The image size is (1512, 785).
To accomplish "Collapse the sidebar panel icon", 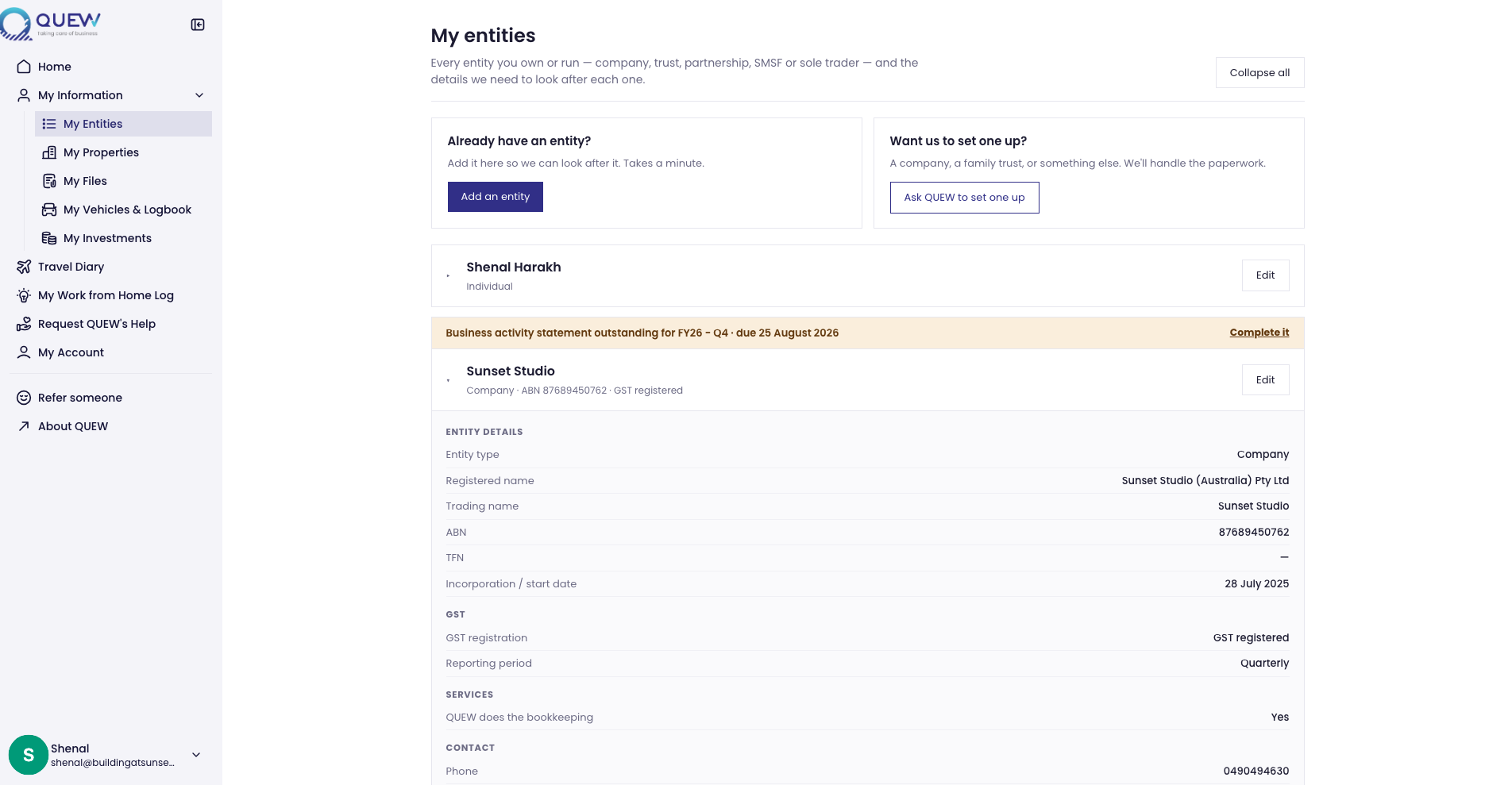I will (x=198, y=25).
